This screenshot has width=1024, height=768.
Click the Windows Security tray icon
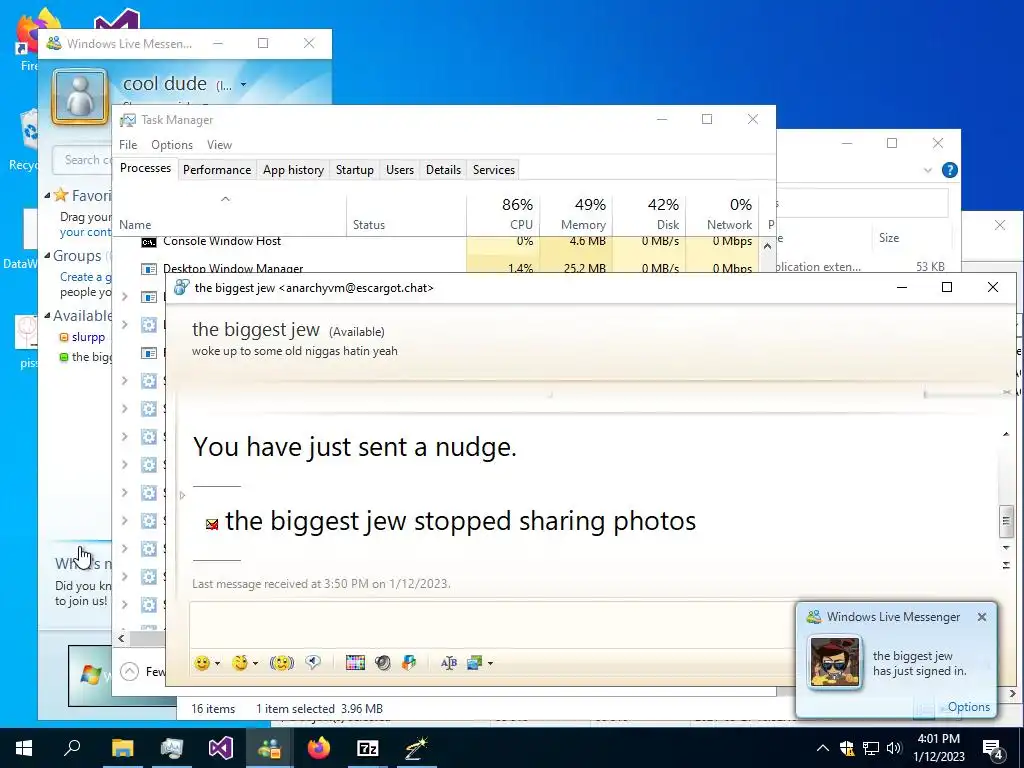coord(847,748)
